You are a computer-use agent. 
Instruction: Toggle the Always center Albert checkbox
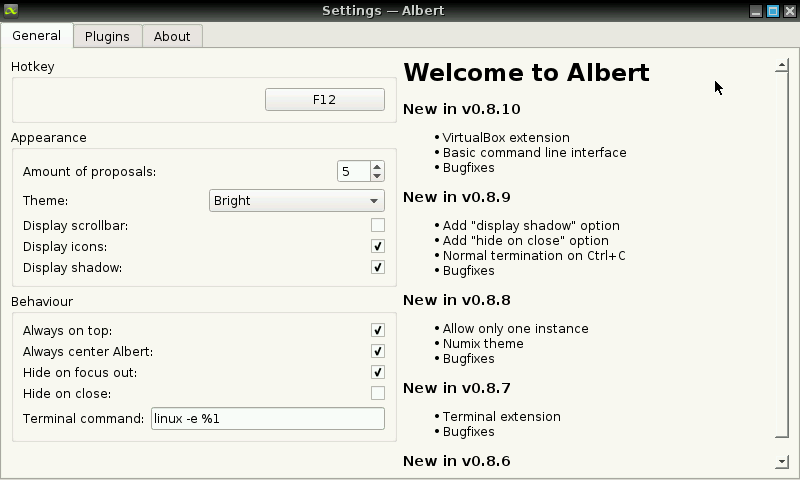(378, 351)
